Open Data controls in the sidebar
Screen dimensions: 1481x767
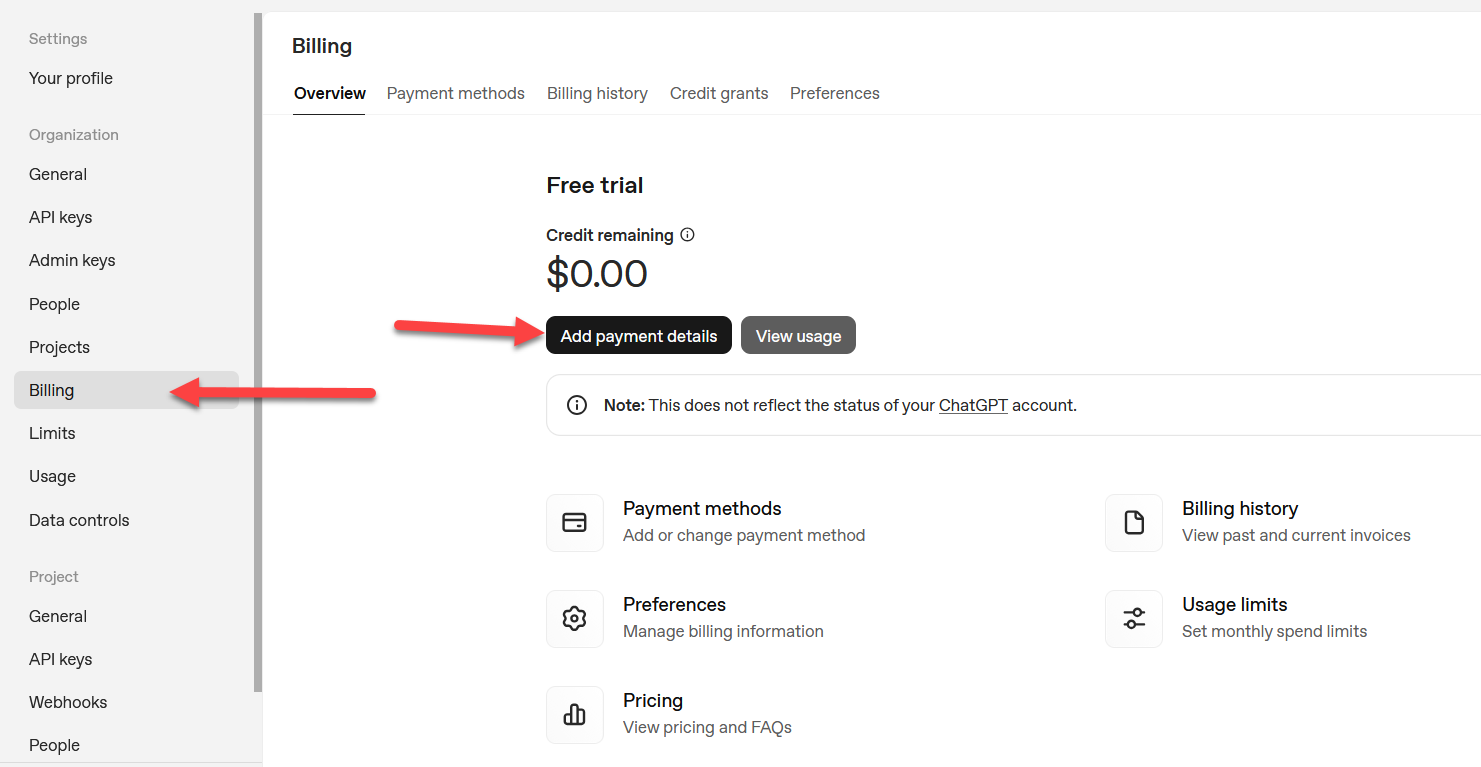pos(79,520)
